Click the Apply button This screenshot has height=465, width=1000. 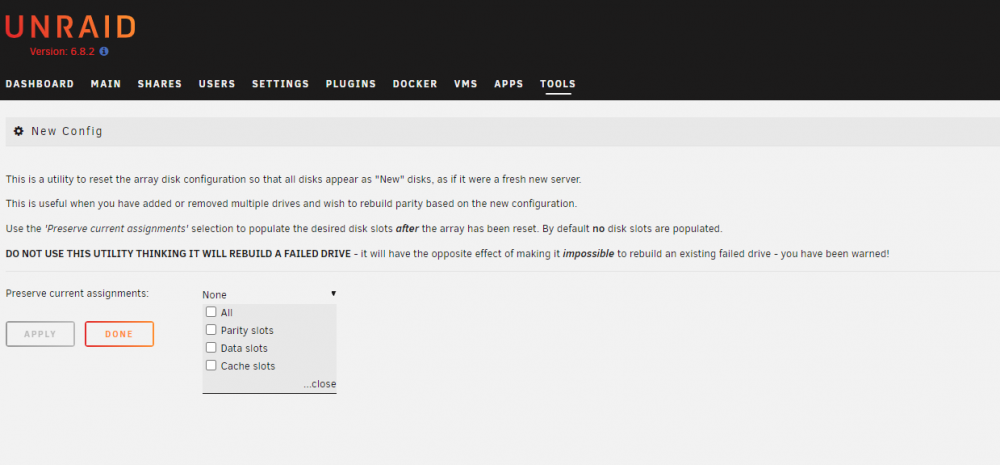40,334
